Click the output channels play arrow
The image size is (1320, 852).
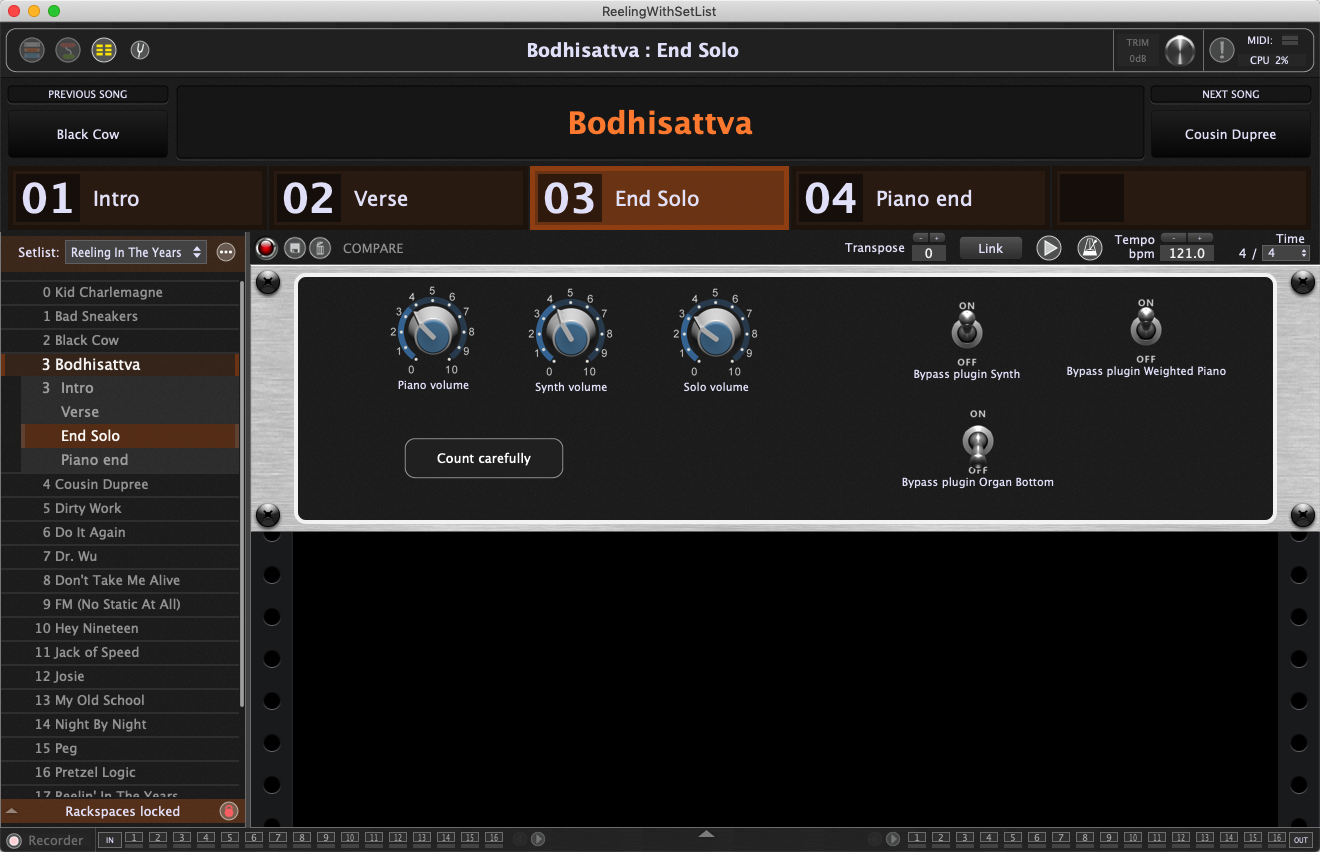[893, 839]
